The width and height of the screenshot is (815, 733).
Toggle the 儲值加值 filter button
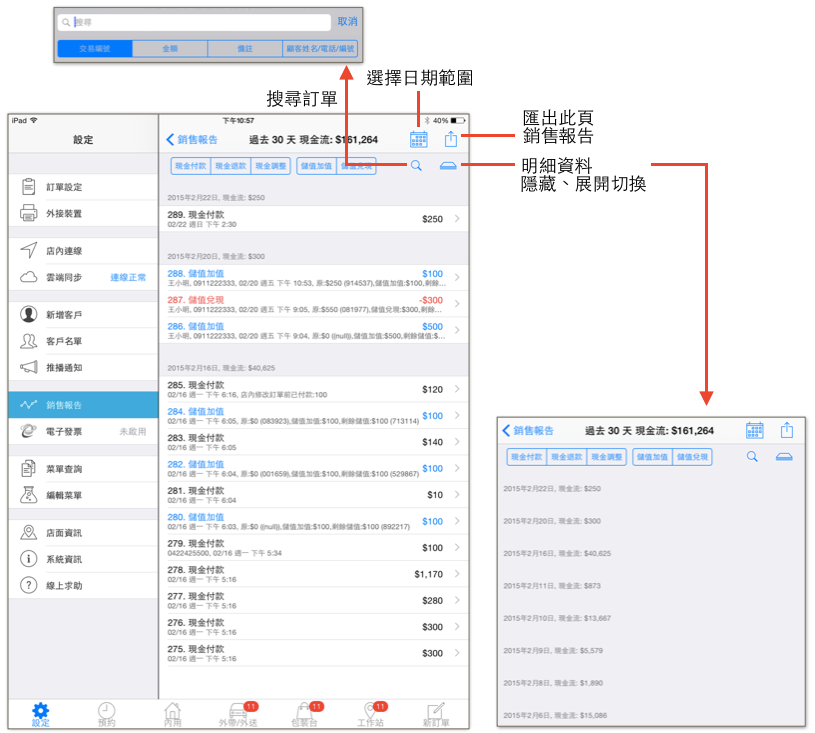pyautogui.click(x=317, y=166)
